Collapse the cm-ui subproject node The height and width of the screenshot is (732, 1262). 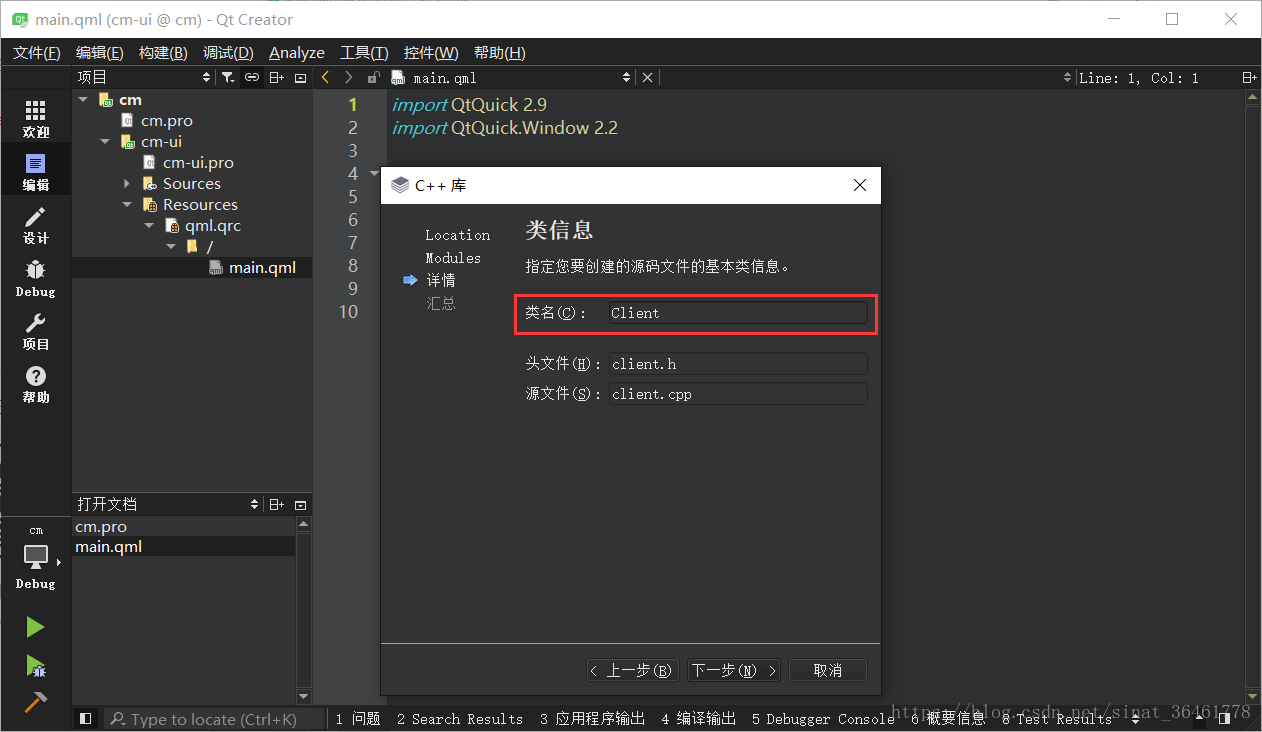pyautogui.click(x=105, y=141)
